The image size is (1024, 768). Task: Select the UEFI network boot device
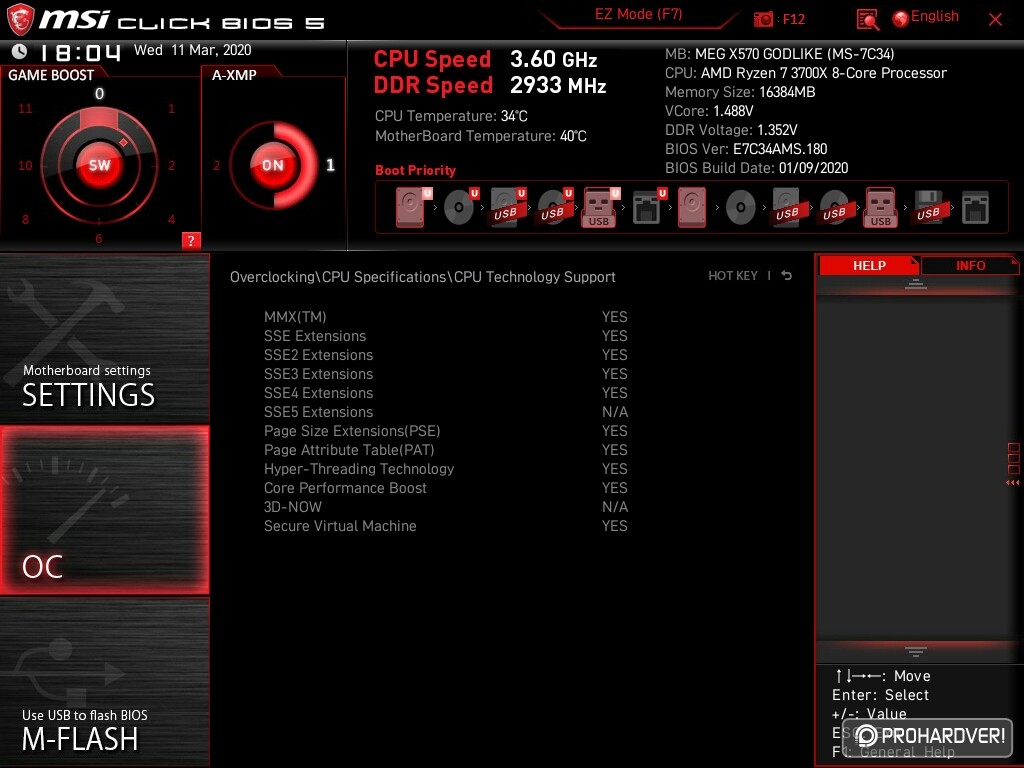click(648, 207)
